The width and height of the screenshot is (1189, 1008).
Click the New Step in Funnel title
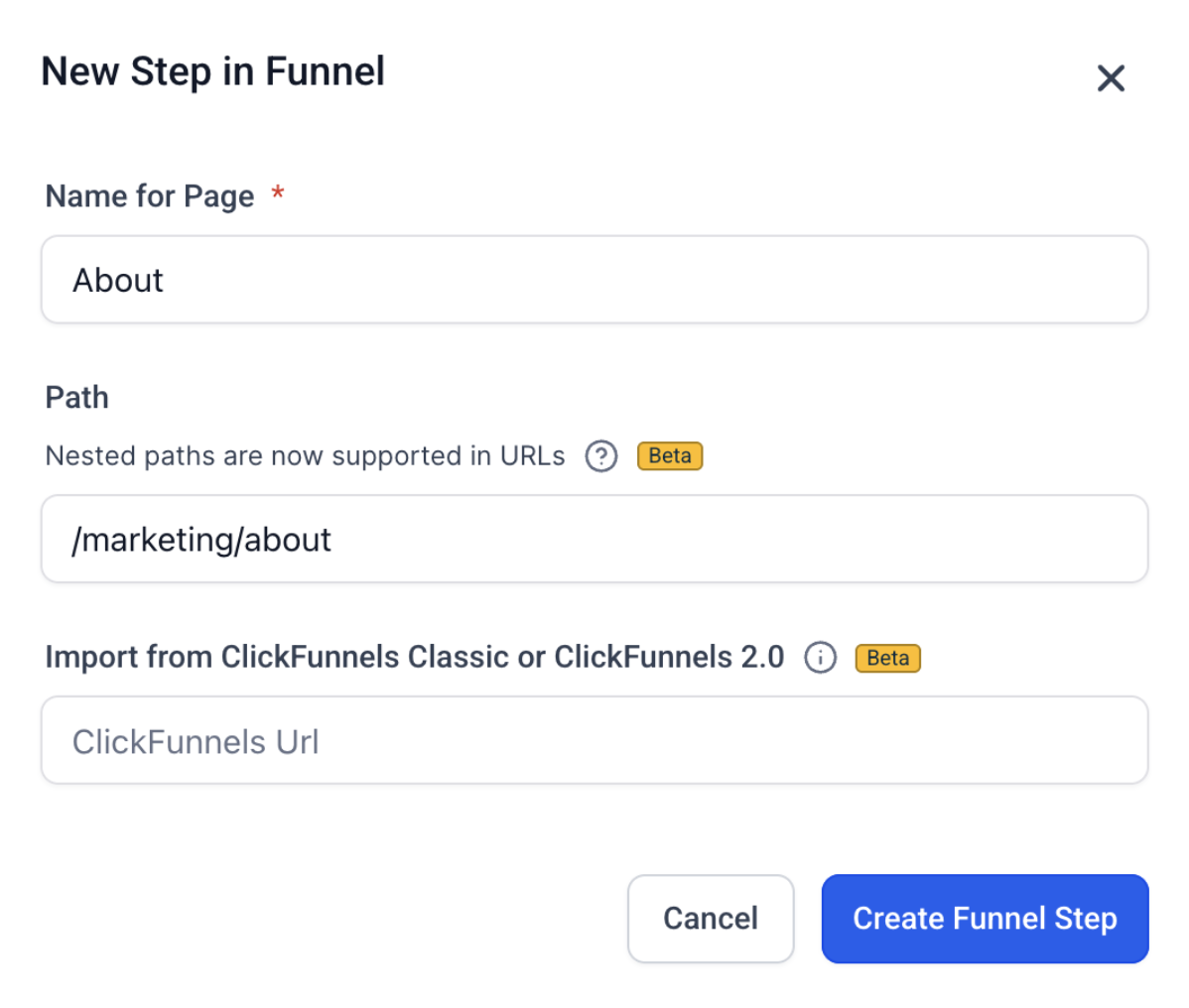click(212, 70)
